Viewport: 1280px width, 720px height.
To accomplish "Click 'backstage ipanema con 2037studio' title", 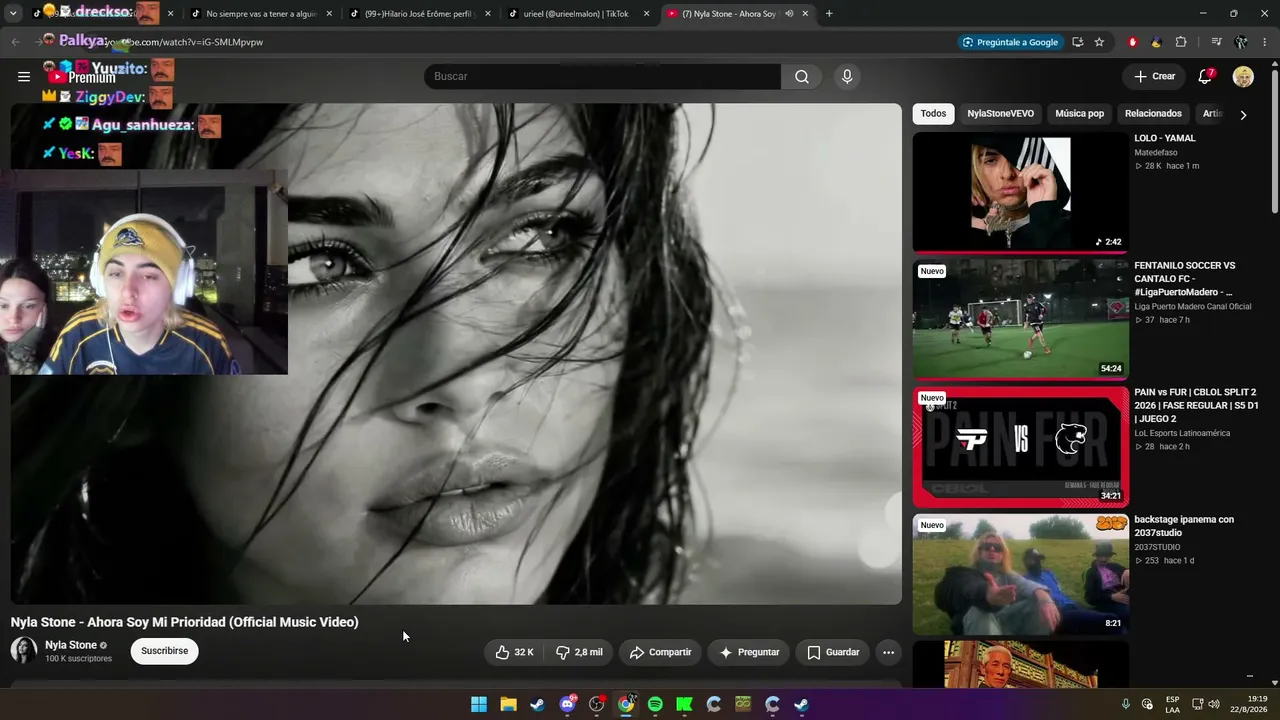I will (x=1184, y=526).
